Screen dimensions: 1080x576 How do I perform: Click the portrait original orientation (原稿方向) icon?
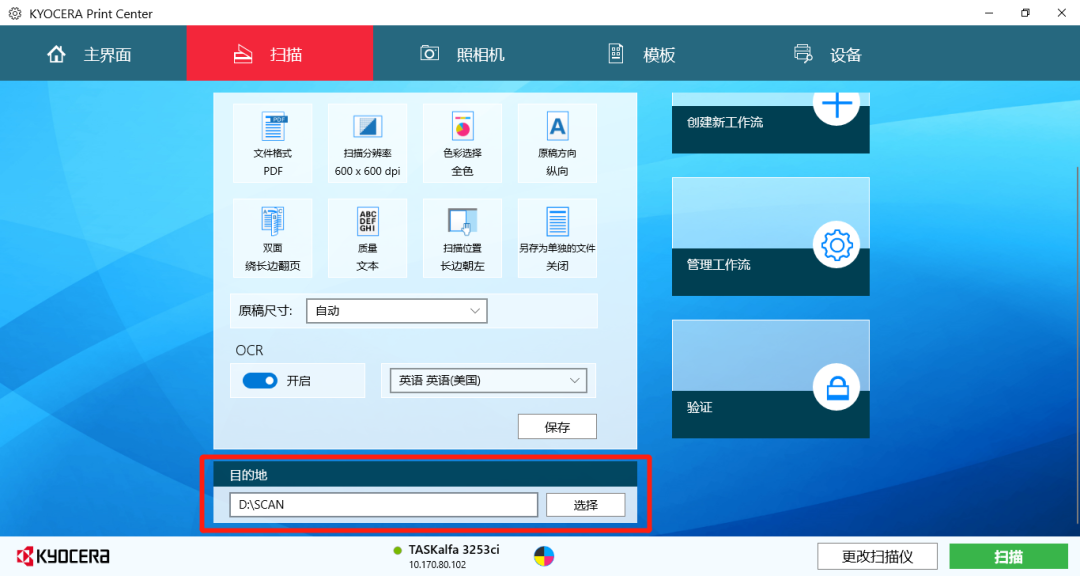[557, 143]
